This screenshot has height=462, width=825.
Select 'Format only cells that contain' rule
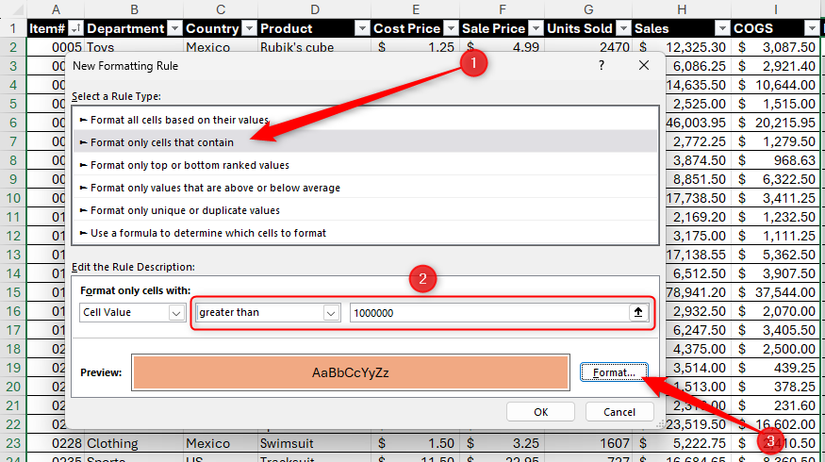click(365, 142)
